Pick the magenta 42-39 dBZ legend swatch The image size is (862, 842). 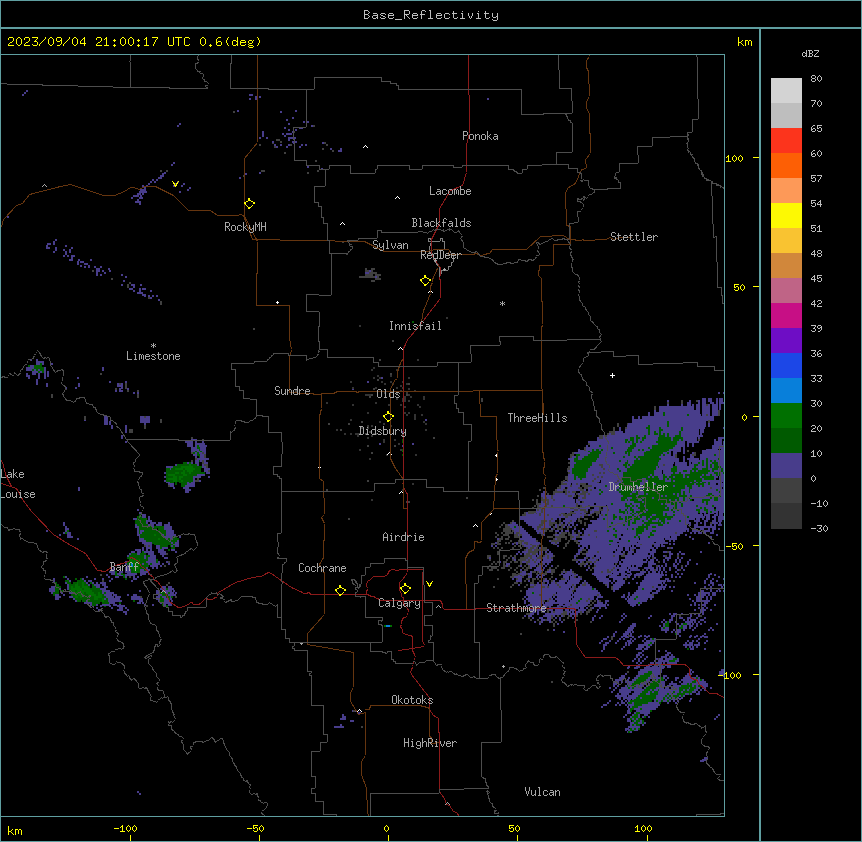786,315
